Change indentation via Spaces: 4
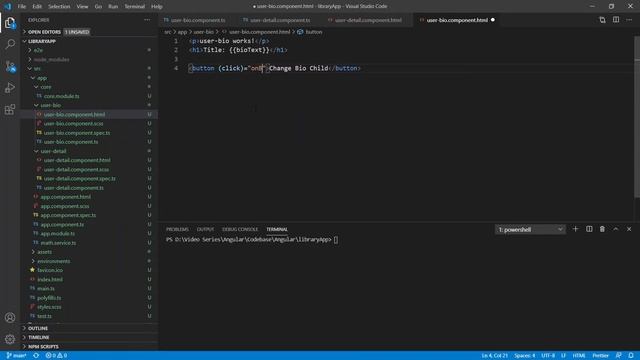 click(x=524, y=356)
